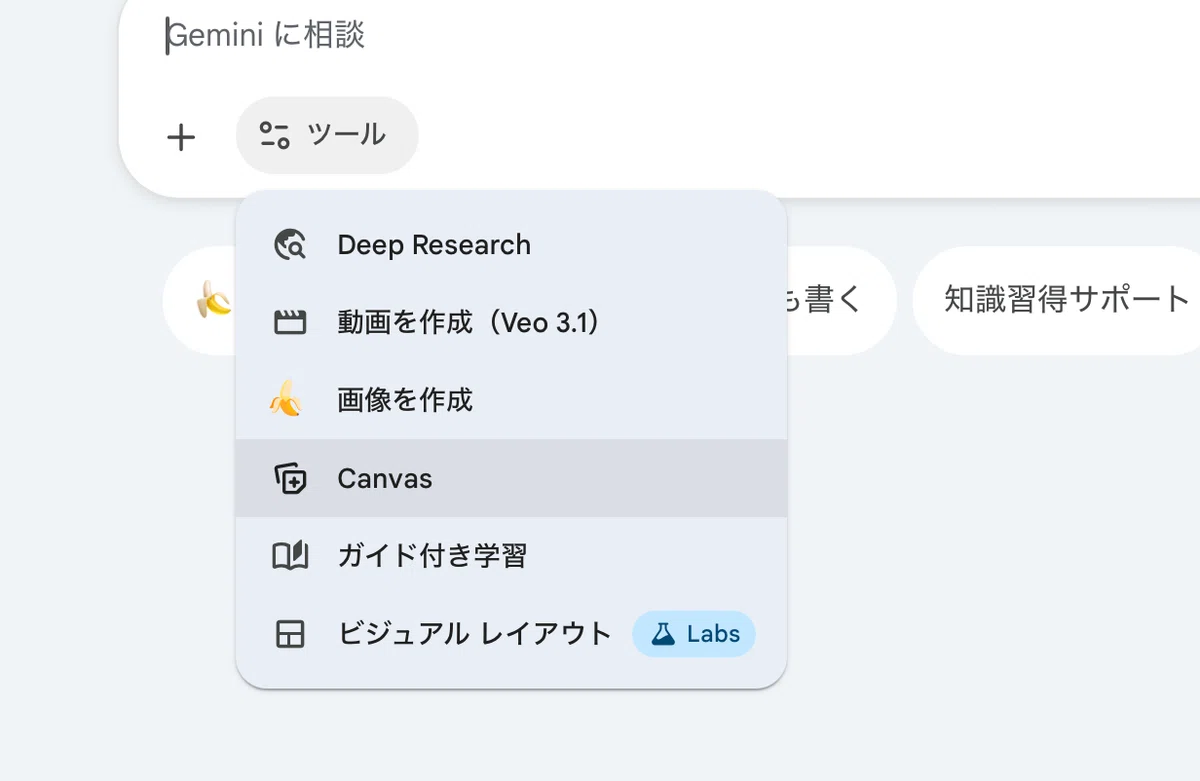This screenshot has height=781, width=1200.
Task: Select 画像を作成 menu entry
Action: point(511,400)
